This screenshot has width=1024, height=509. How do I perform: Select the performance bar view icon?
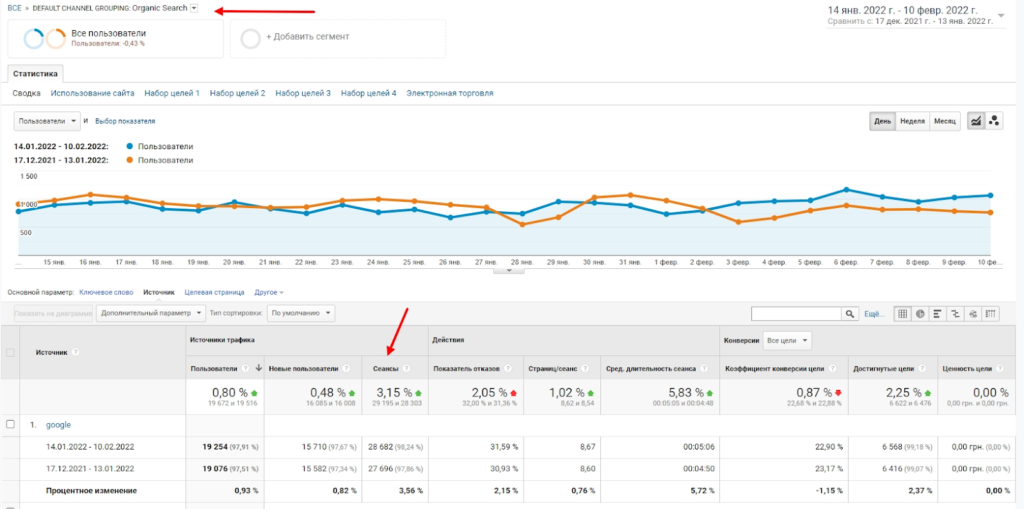[938, 314]
